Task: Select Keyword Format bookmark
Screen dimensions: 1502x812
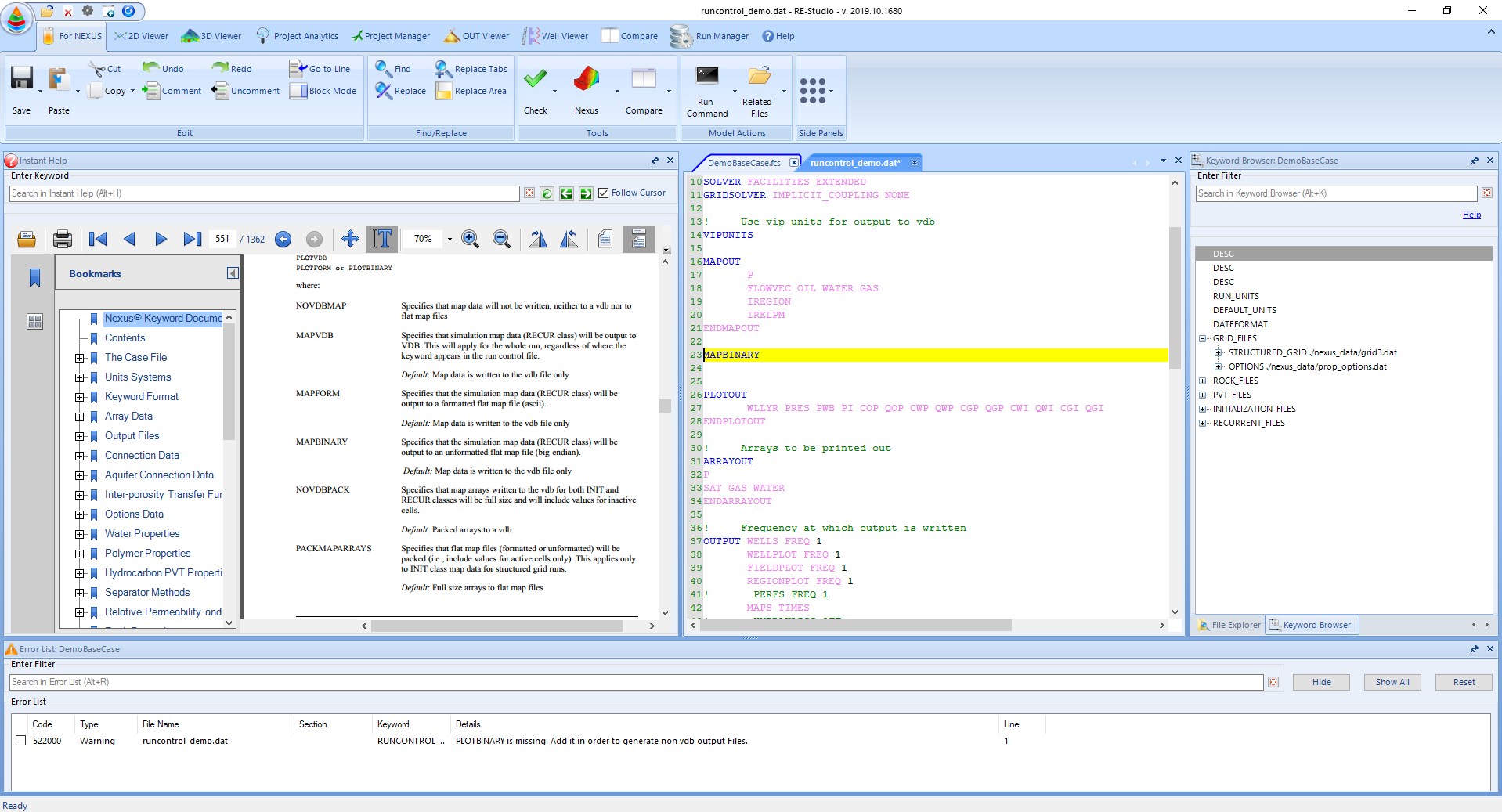Action: pyautogui.click(x=142, y=397)
